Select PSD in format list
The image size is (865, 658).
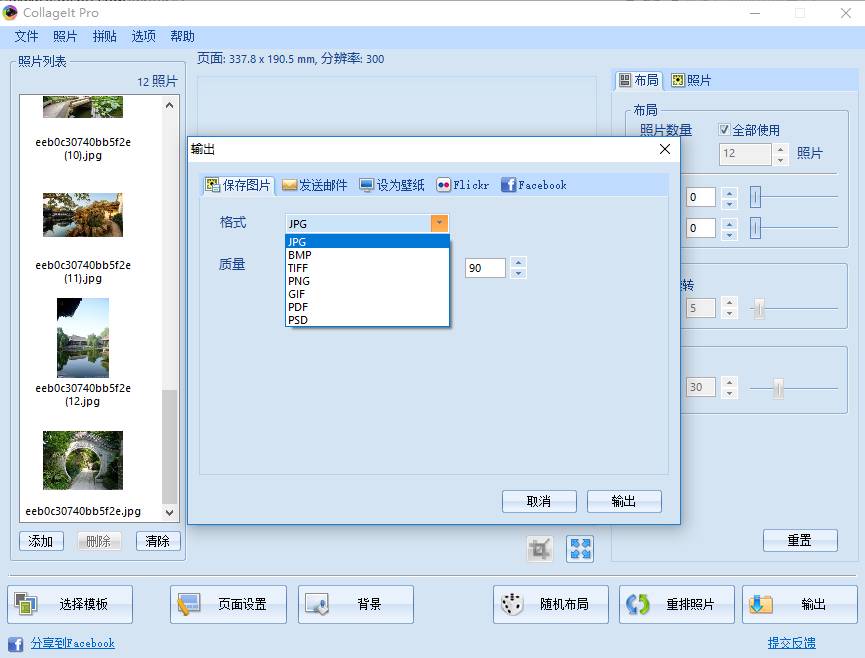pos(367,320)
